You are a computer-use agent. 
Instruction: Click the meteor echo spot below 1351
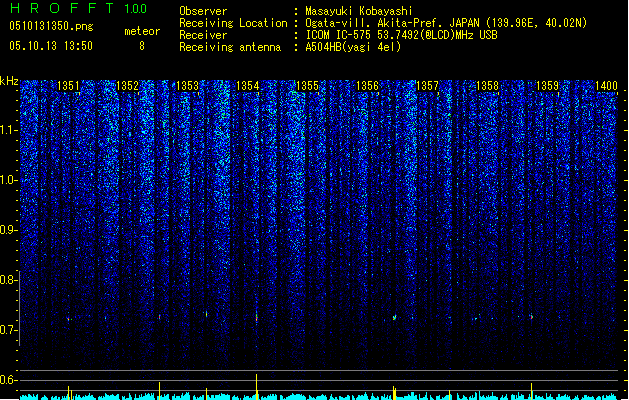[x=69, y=319]
